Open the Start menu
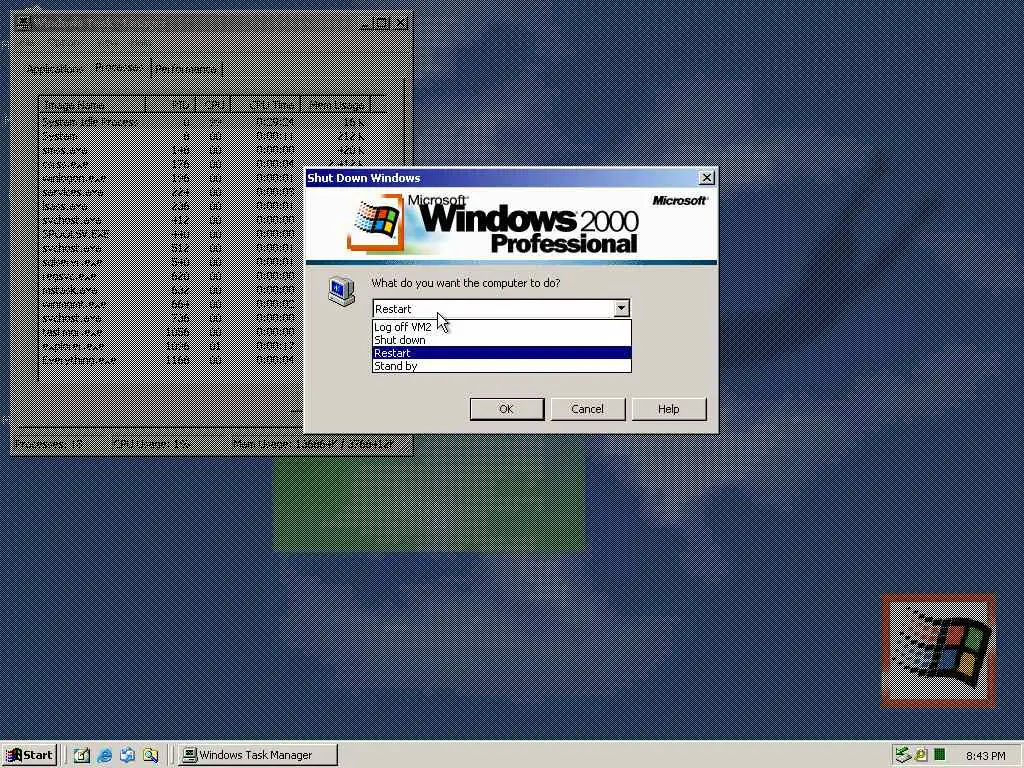The width and height of the screenshot is (1024, 768). [30, 755]
